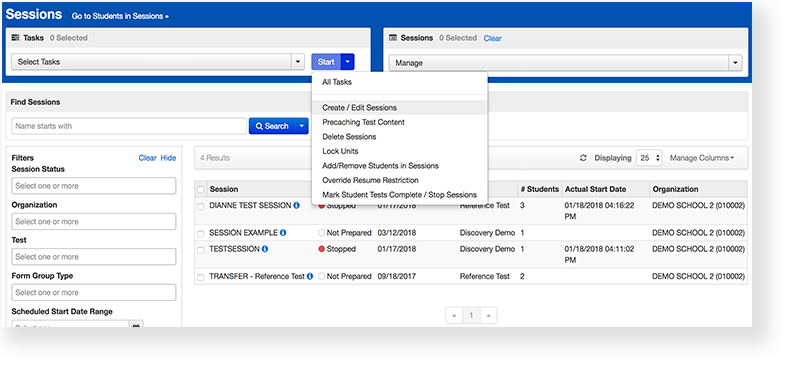Click the info icon next to SESSION EXAMPLE
Screen dimensions: 792x365
pyautogui.click(x=283, y=233)
